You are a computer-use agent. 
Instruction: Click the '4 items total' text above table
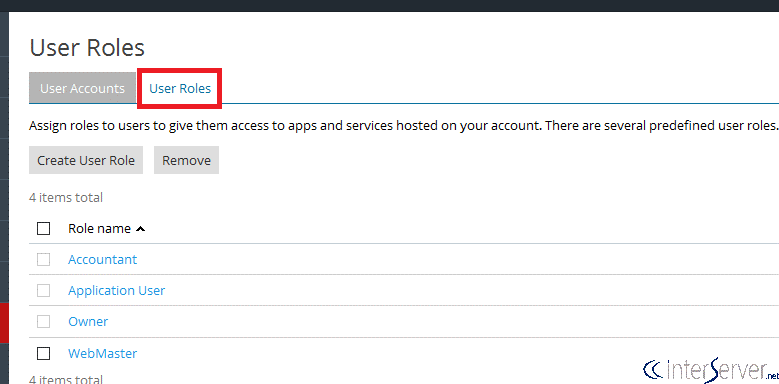coord(66,197)
